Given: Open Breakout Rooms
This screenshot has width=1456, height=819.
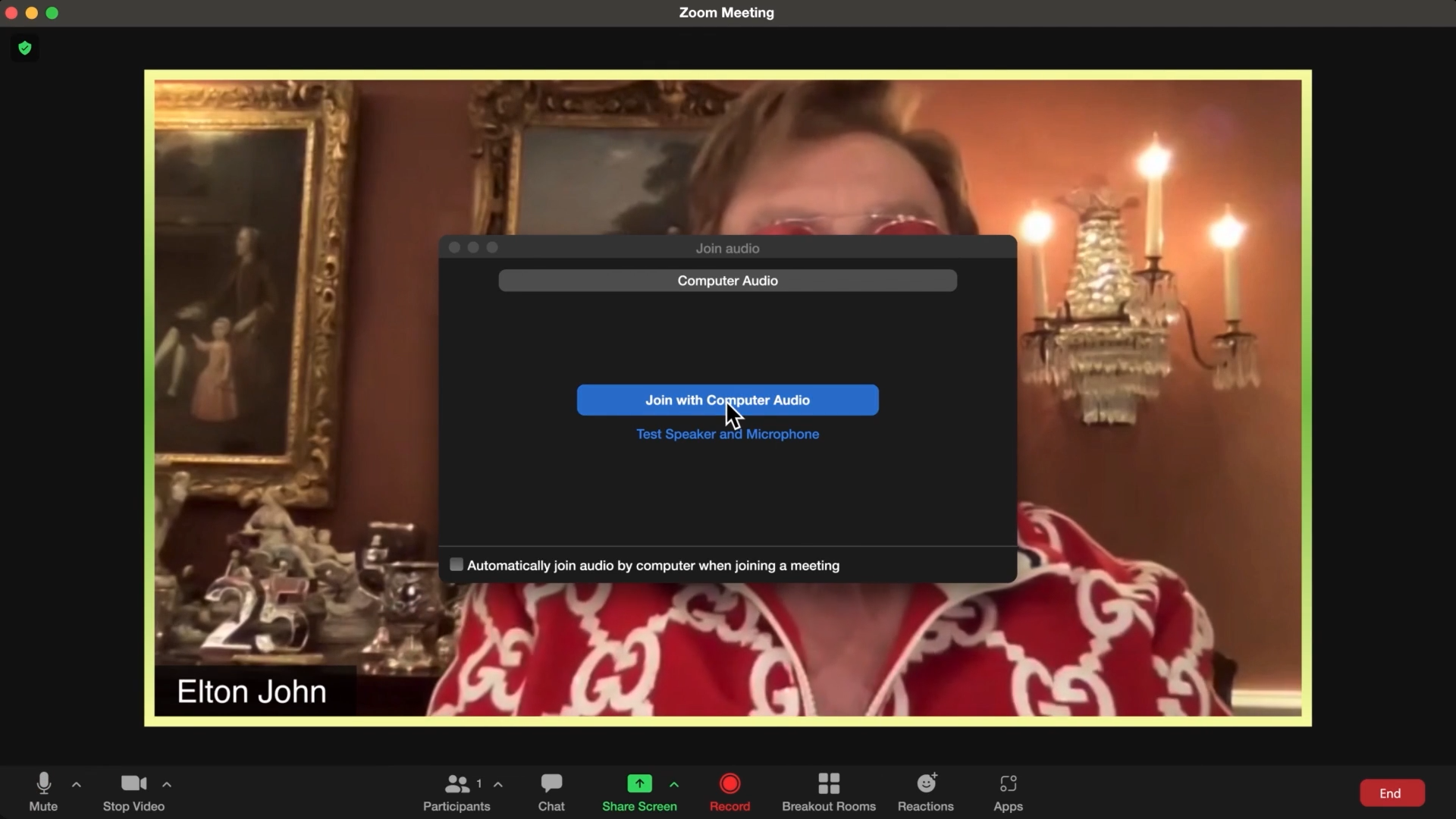Looking at the screenshot, I should pyautogui.click(x=829, y=792).
